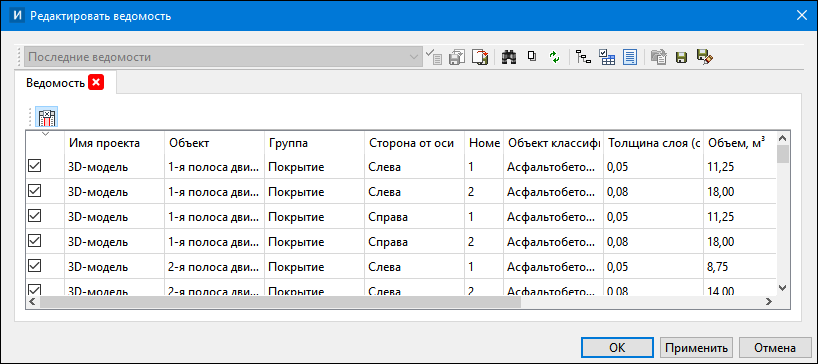Screen dimensions: 818x364
Task: Uncheck the row 1-я полоса Справа number 1
Action: point(34,216)
